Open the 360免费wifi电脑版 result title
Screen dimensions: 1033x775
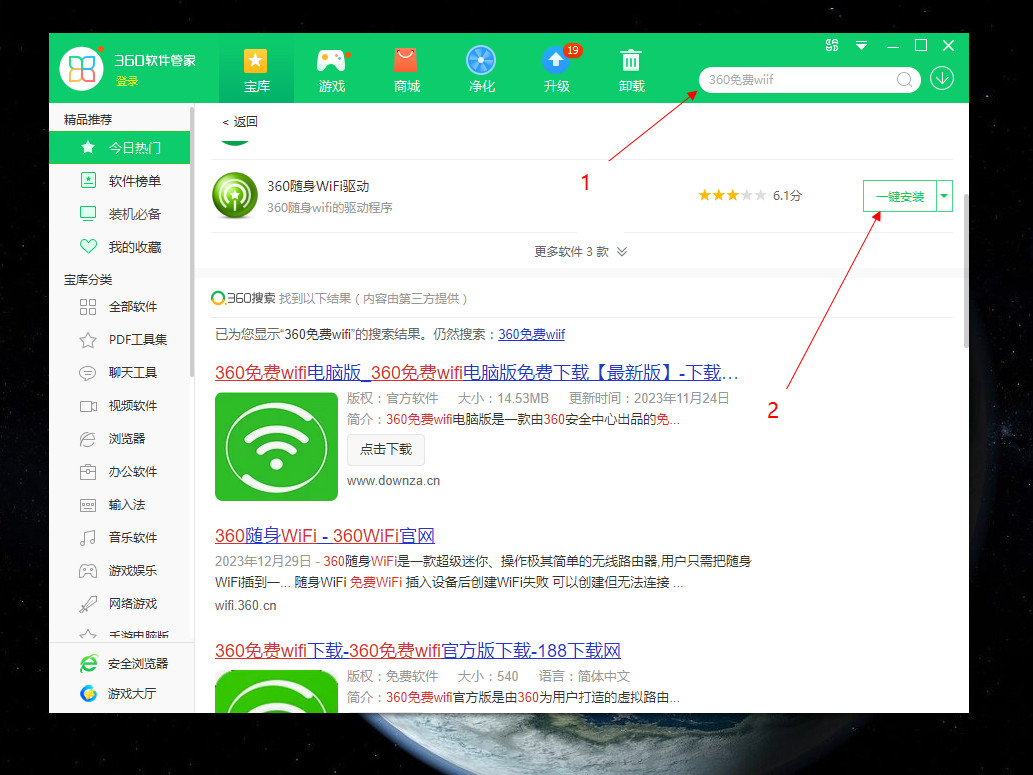click(x=476, y=373)
